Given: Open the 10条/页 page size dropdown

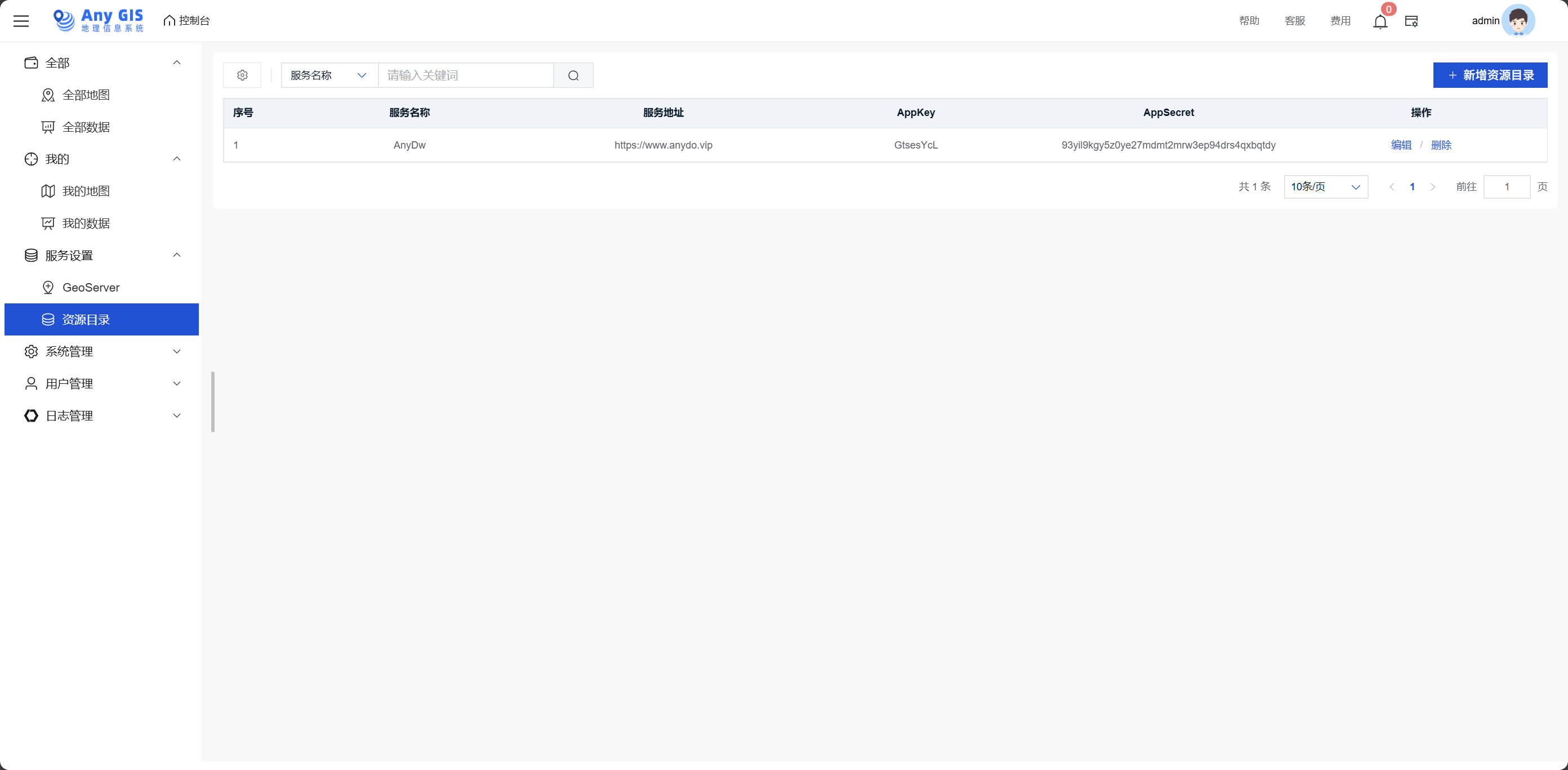Looking at the screenshot, I should pyautogui.click(x=1325, y=187).
